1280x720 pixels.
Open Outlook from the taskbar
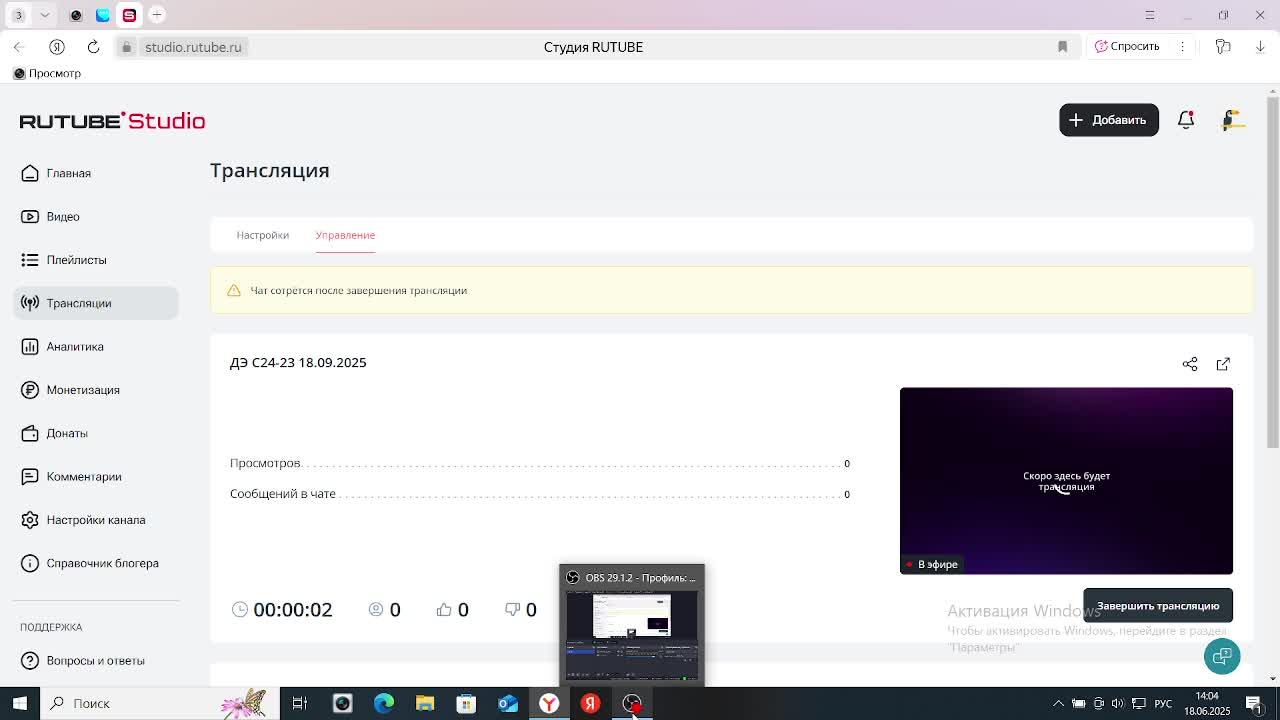click(x=508, y=703)
